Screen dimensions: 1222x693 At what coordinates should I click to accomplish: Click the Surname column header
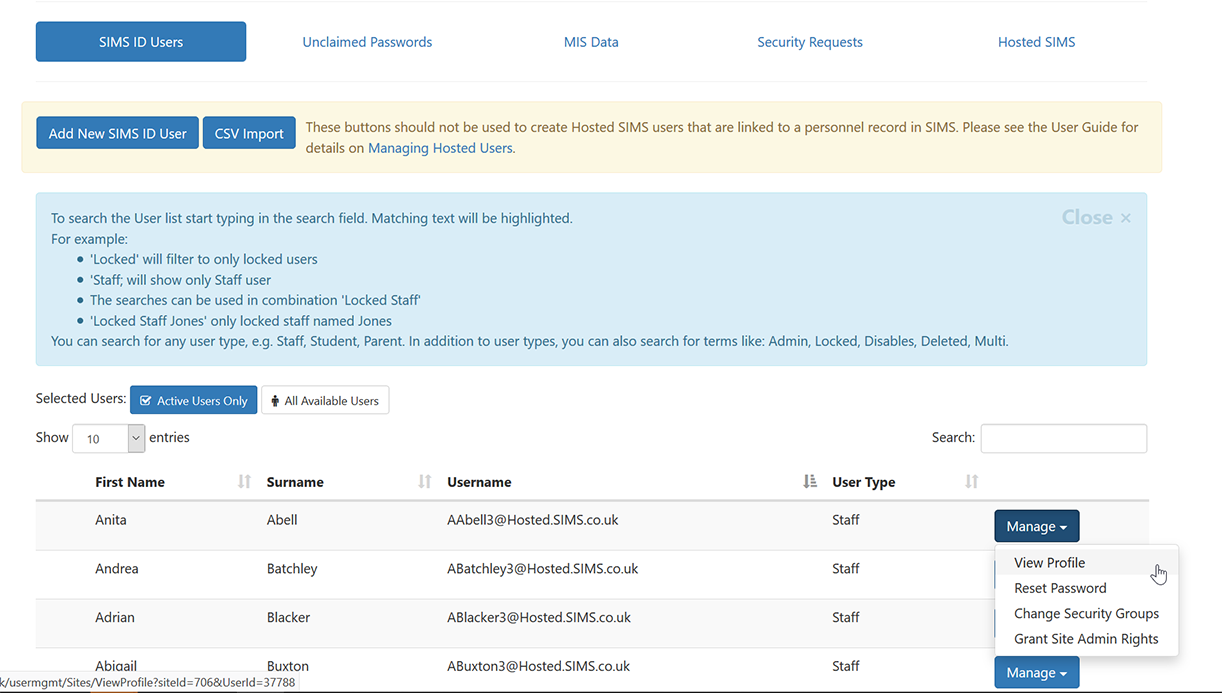(295, 482)
